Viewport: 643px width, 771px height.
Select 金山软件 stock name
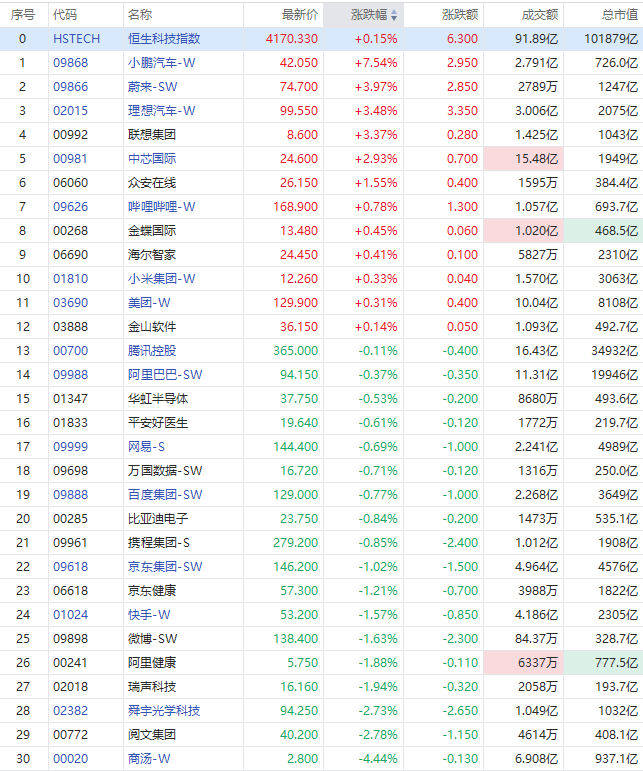[x=151, y=327]
